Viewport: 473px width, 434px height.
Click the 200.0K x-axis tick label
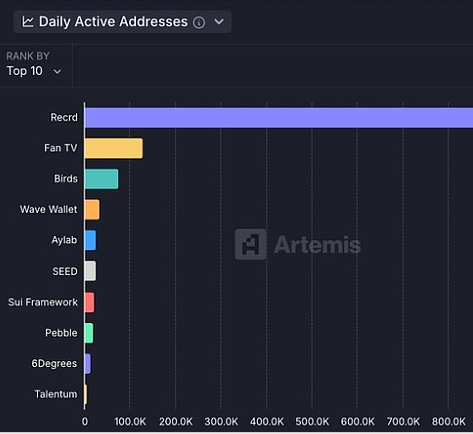176,422
